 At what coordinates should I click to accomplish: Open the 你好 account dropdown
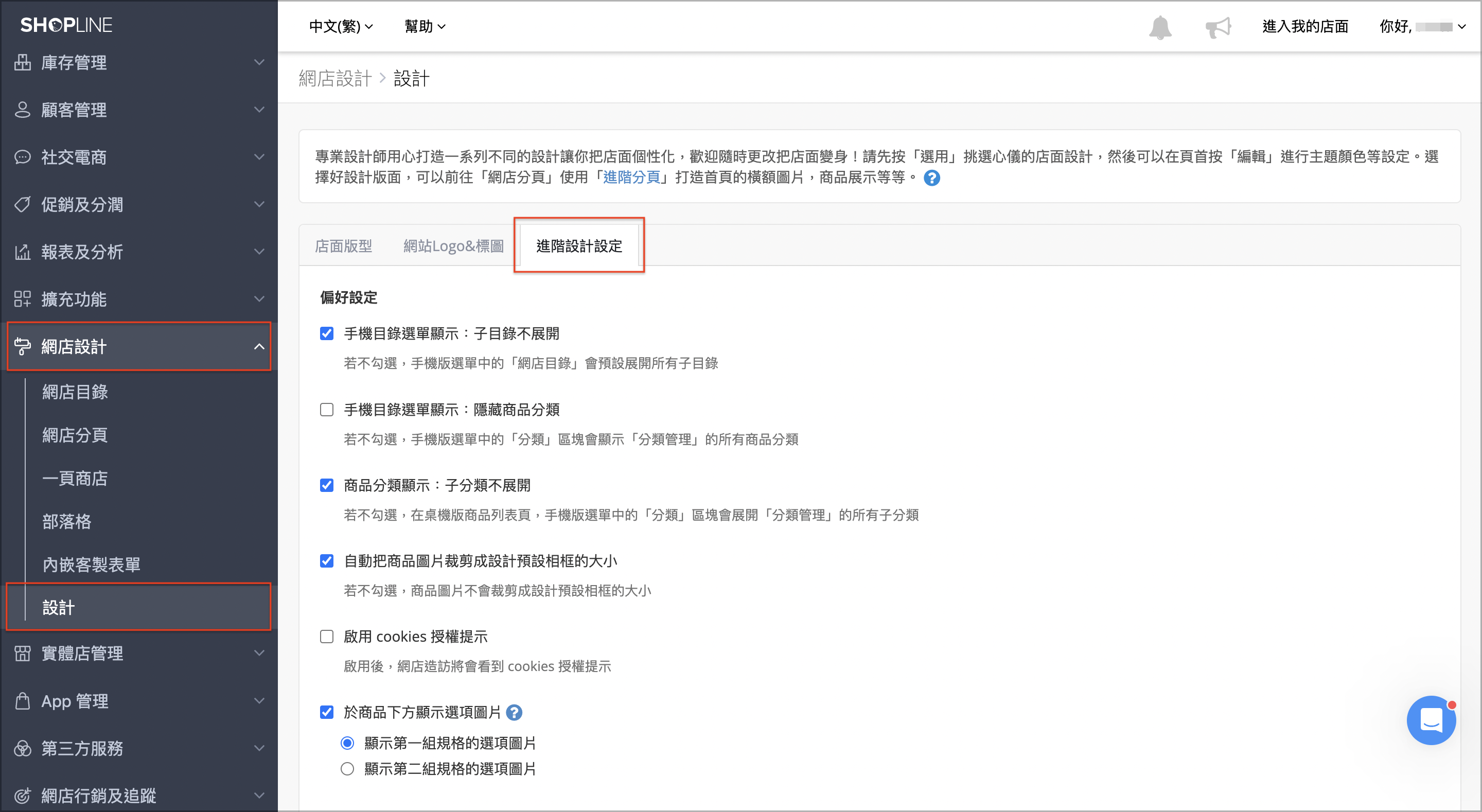click(1422, 26)
